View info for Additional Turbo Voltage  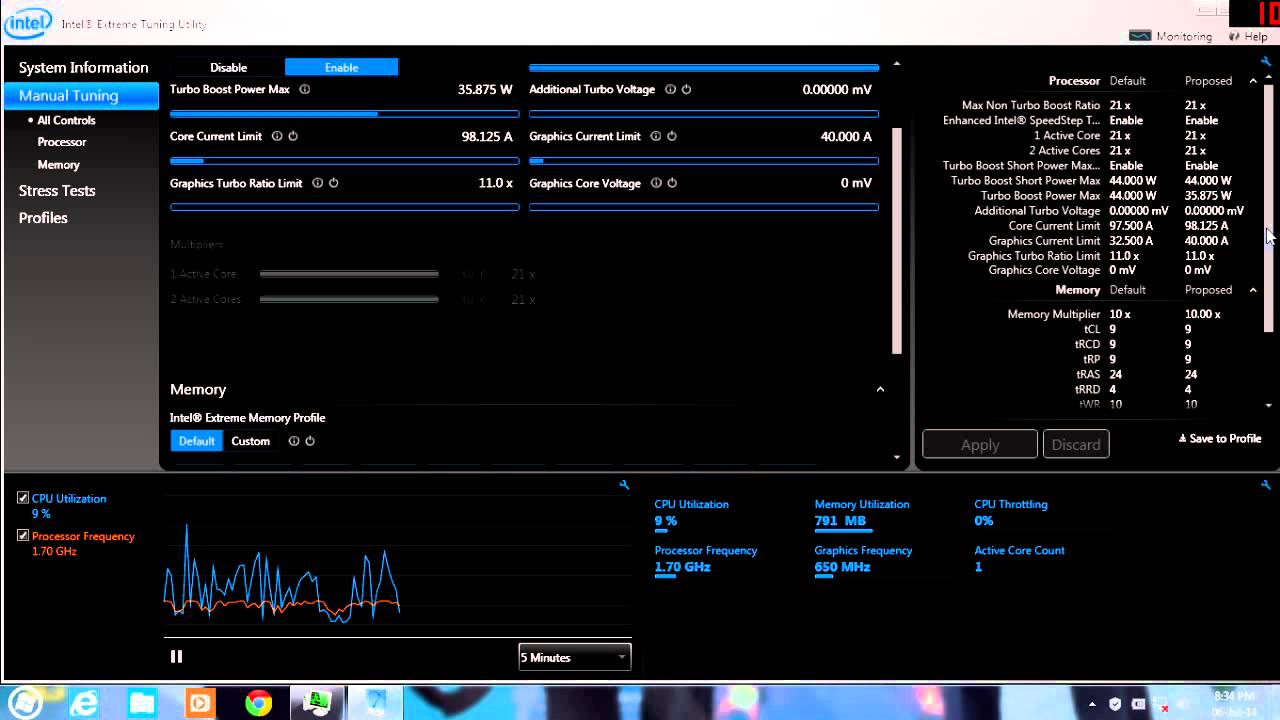coord(671,89)
